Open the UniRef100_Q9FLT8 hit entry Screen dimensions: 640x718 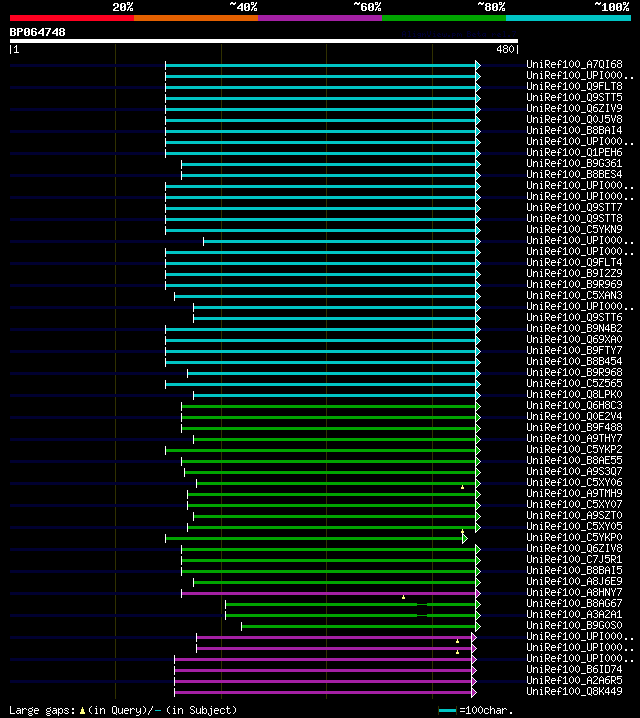click(574, 86)
